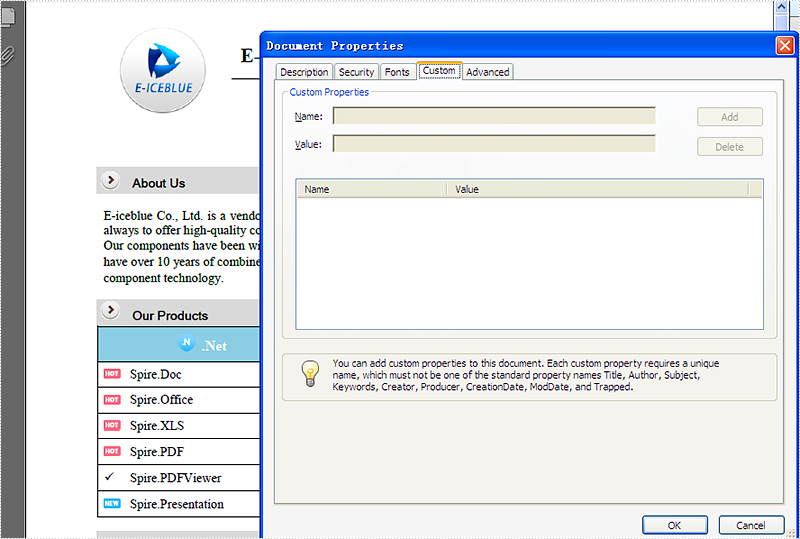800x539 pixels.
Task: Click the dialog resize grip corner
Action: coord(791,533)
